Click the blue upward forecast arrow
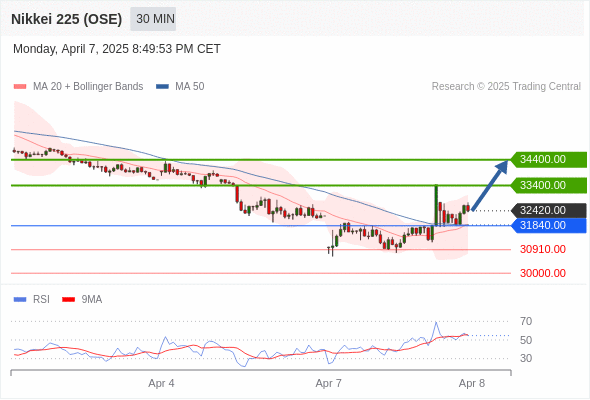Image resolution: width=590 pixels, height=400 pixels. click(490, 186)
